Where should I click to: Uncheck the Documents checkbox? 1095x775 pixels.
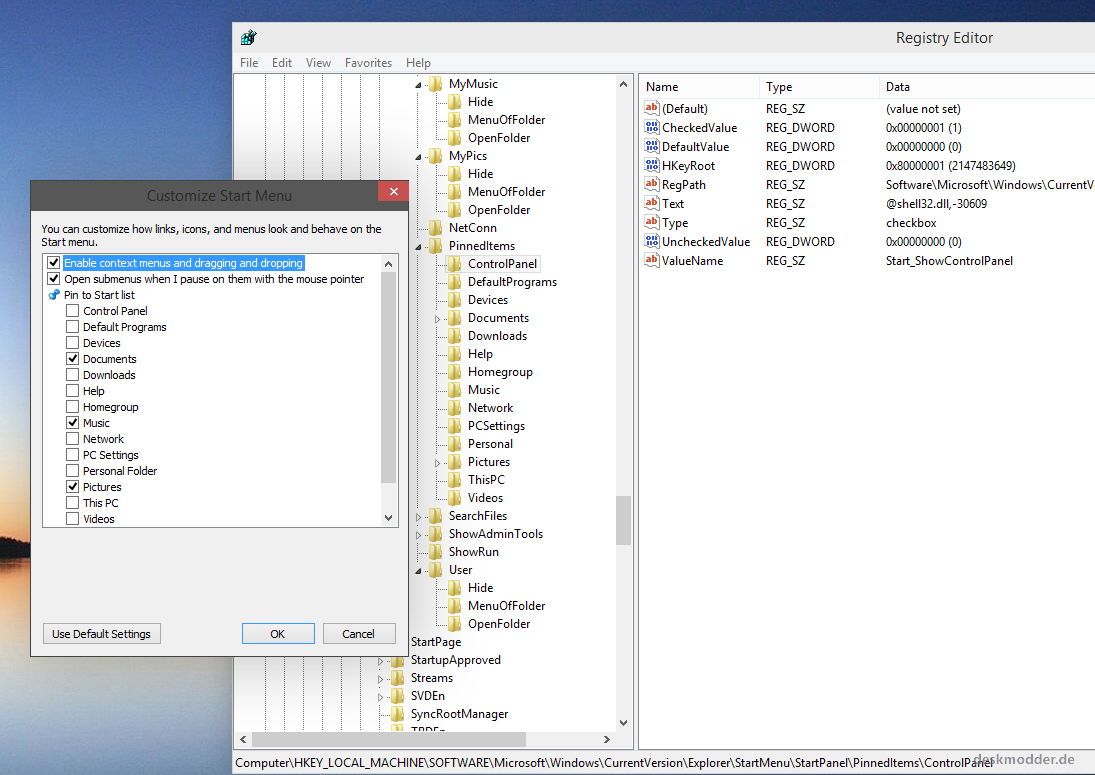click(73, 359)
